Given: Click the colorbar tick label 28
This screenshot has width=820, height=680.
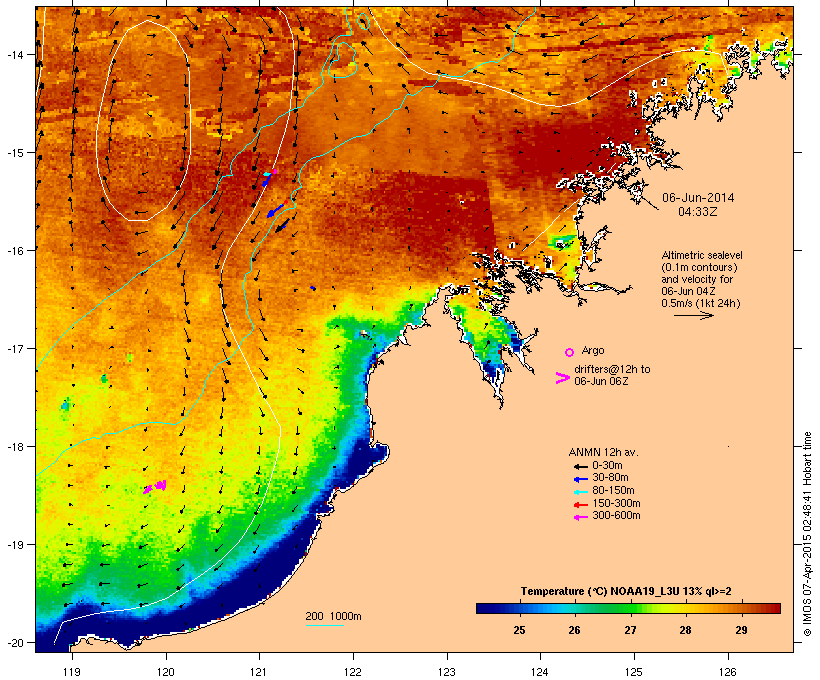Looking at the screenshot, I should 686,630.
